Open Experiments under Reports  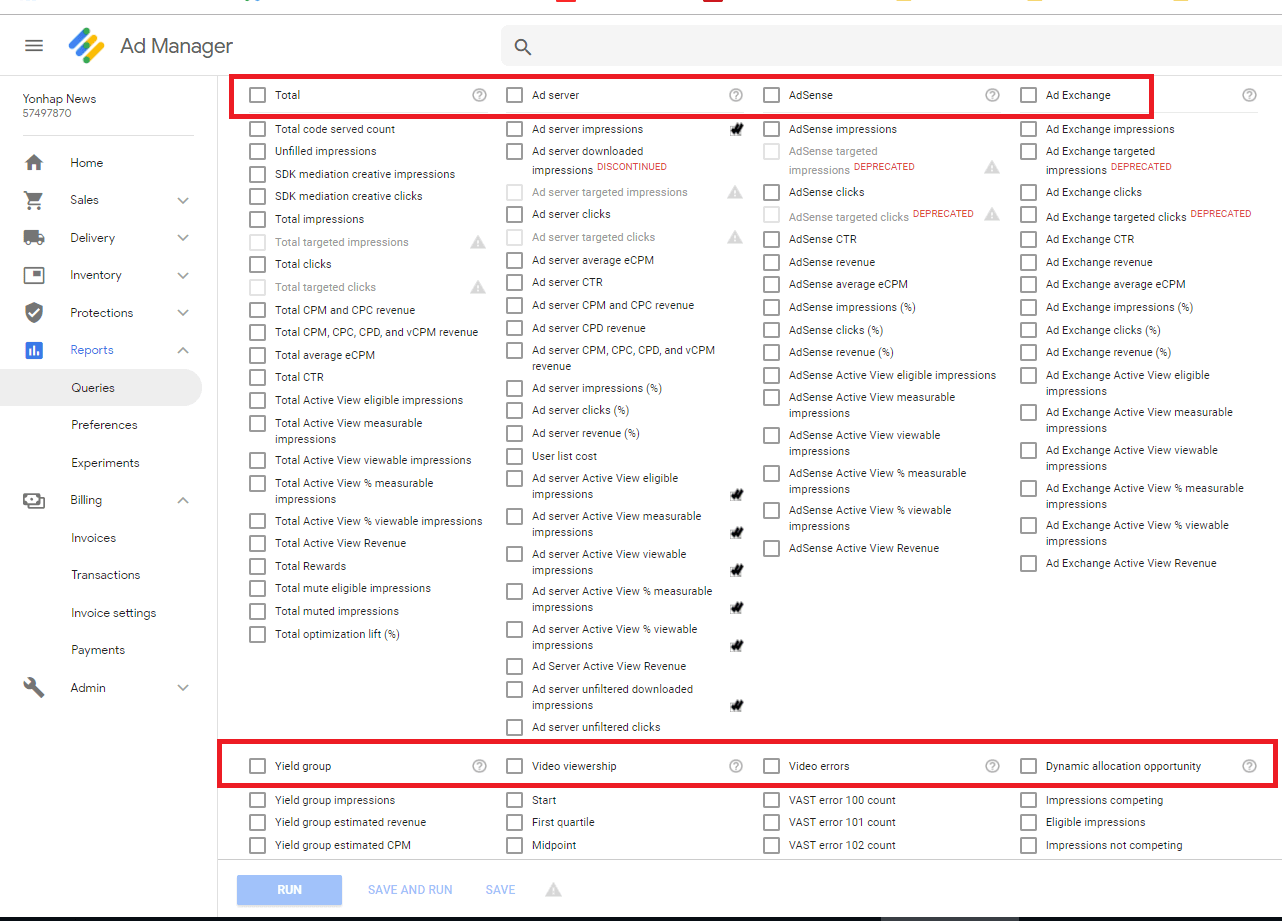click(105, 463)
